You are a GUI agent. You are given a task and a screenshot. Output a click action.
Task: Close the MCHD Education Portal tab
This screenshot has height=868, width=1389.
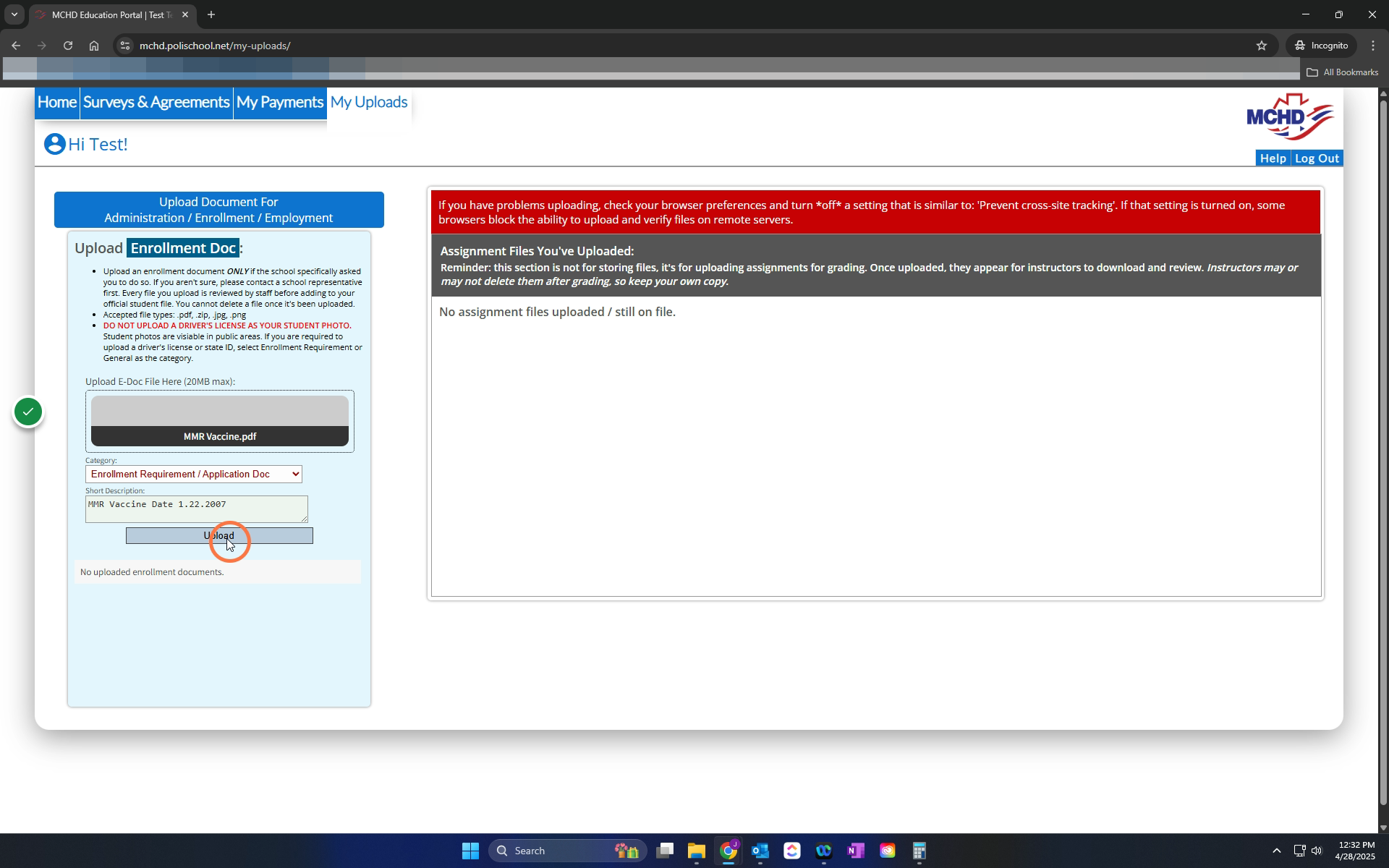pos(185,14)
